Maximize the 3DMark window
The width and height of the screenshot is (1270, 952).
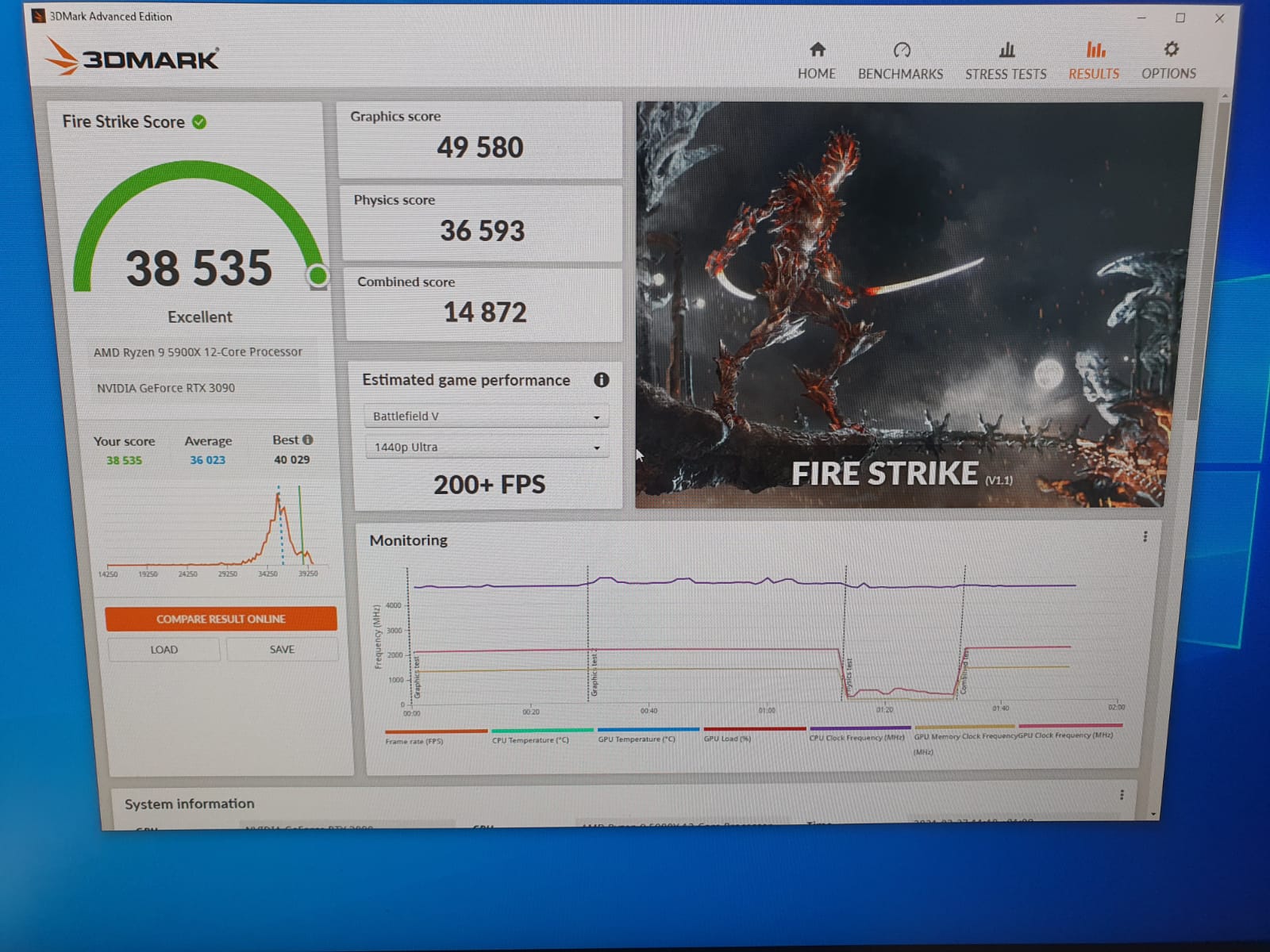point(1180,17)
